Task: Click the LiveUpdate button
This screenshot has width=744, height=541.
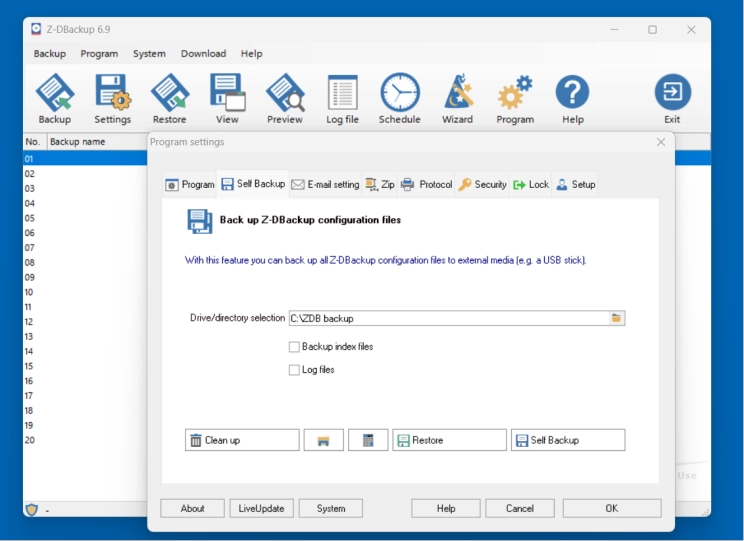Action: pyautogui.click(x=261, y=508)
